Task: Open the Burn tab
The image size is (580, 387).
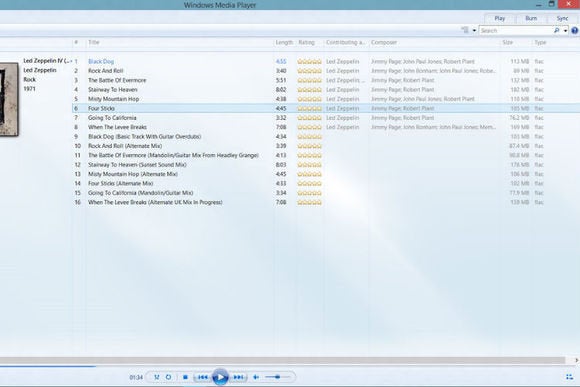Action: coord(531,18)
